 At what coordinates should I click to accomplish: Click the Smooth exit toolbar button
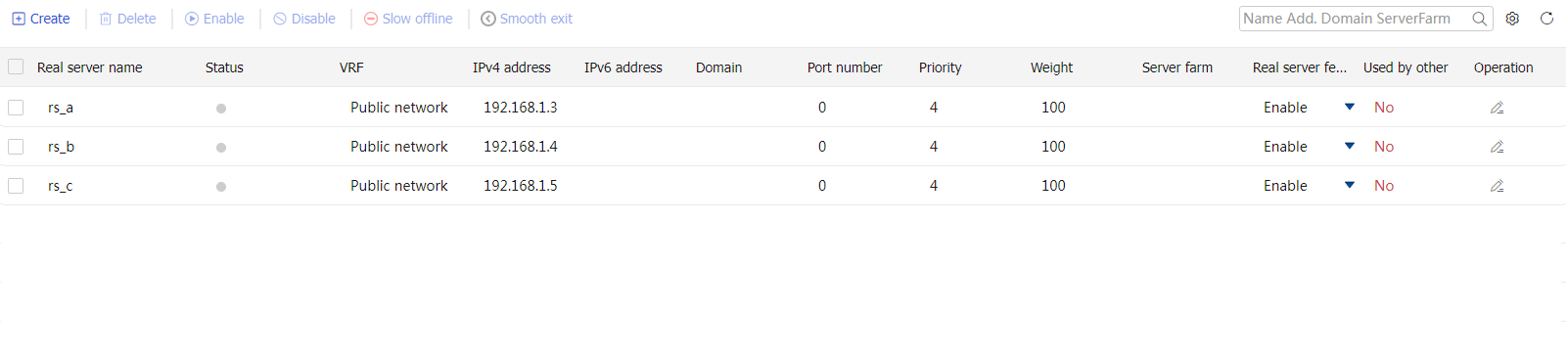[527, 19]
